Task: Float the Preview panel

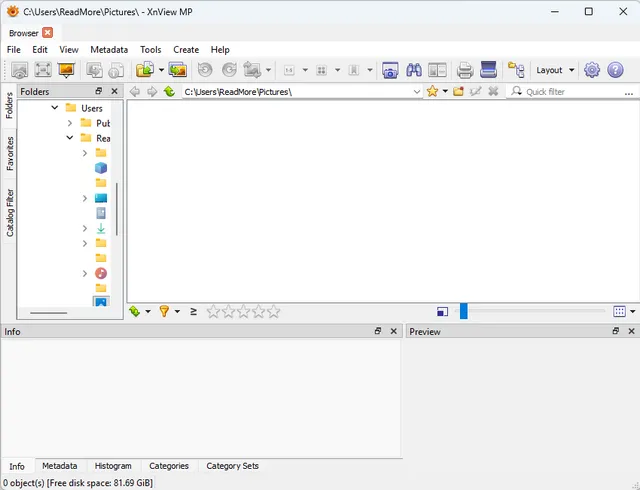Action: pyautogui.click(x=614, y=331)
